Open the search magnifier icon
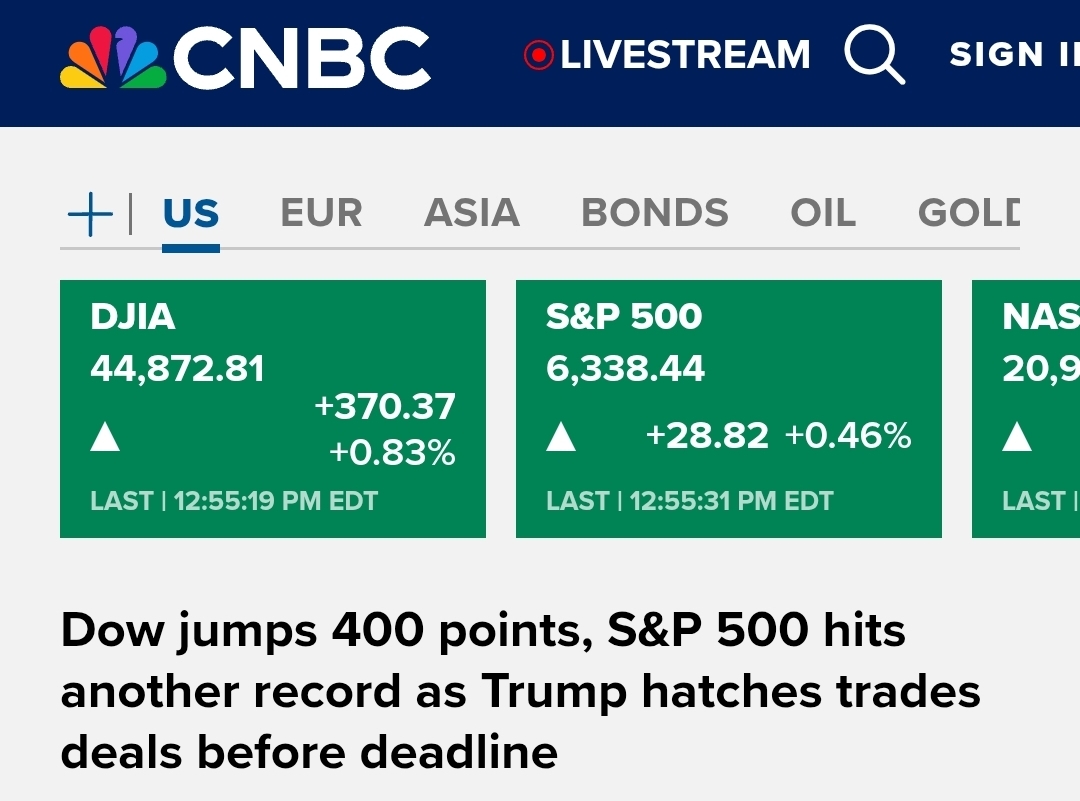The width and height of the screenshot is (1080, 801). coord(875,54)
